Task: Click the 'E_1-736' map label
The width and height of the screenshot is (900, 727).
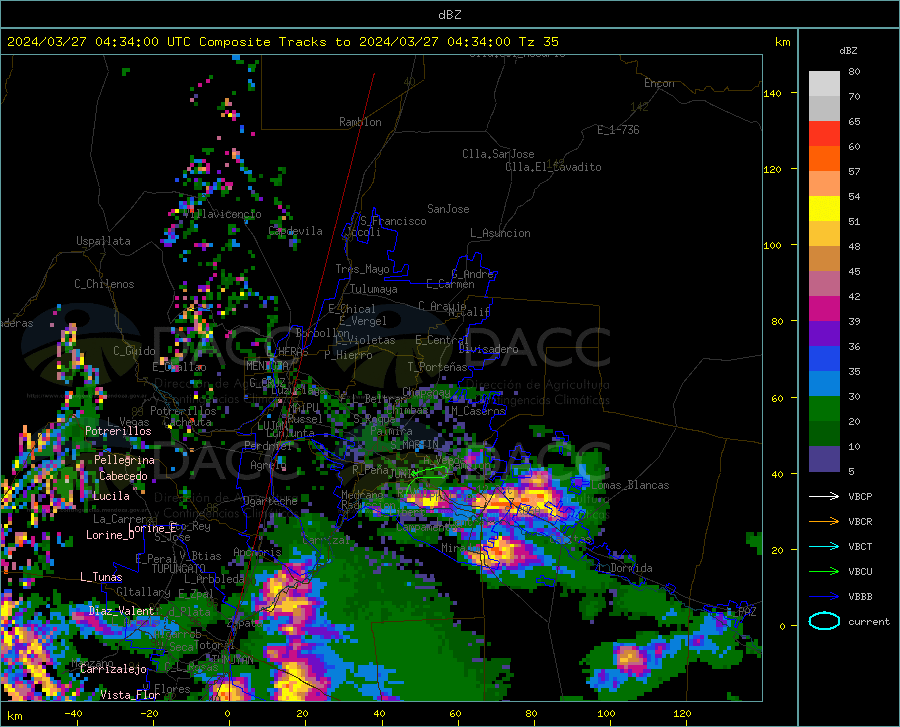Action: tap(618, 130)
